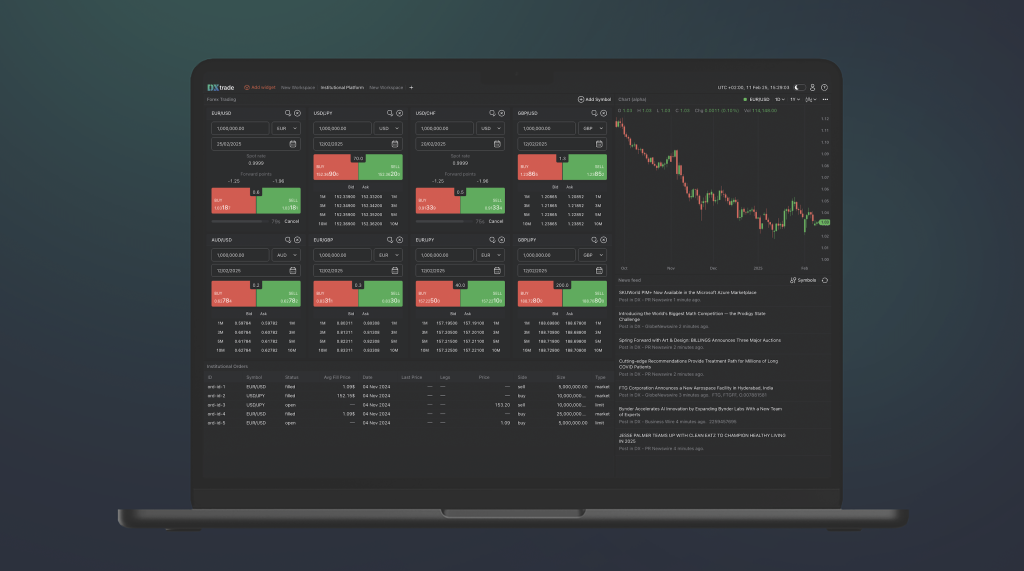Image resolution: width=1024 pixels, height=571 pixels.
Task: Add a new workspace with plus icon
Action: coord(411,88)
